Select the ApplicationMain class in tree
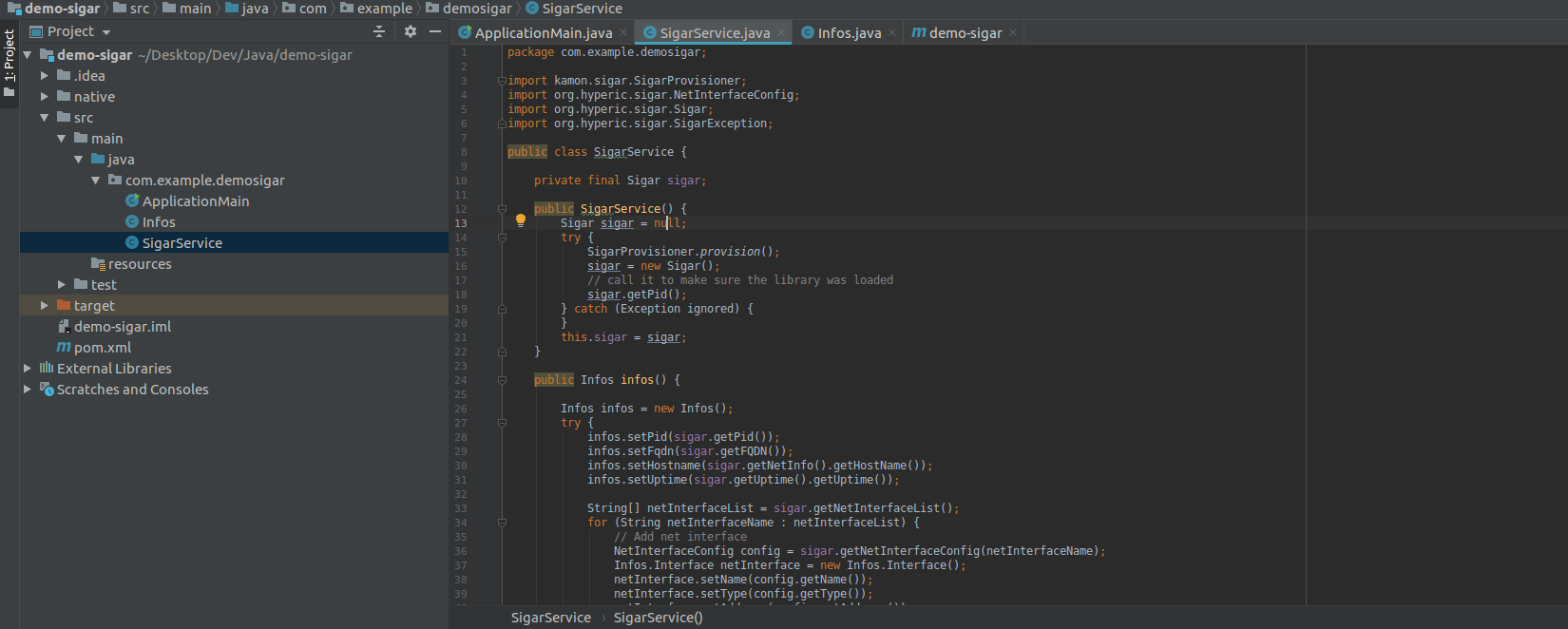 coord(195,201)
